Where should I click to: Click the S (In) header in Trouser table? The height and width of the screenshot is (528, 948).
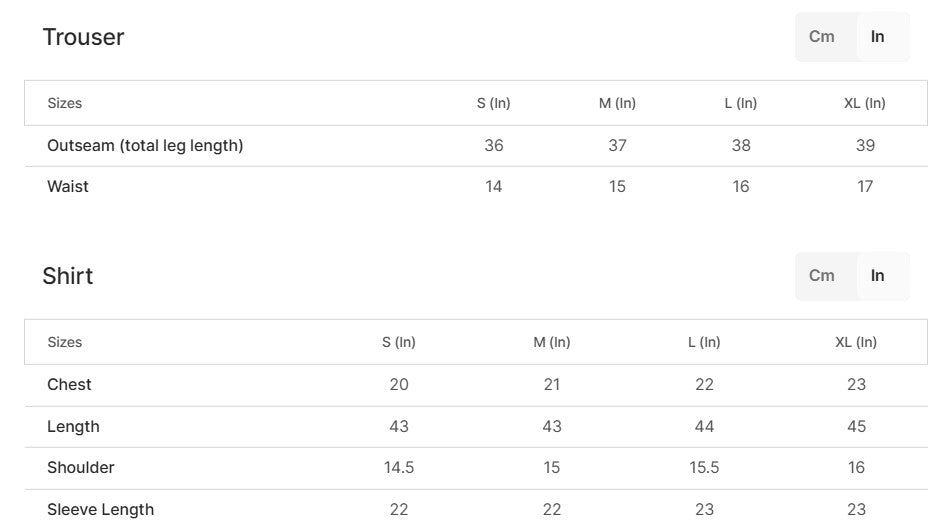click(x=494, y=103)
